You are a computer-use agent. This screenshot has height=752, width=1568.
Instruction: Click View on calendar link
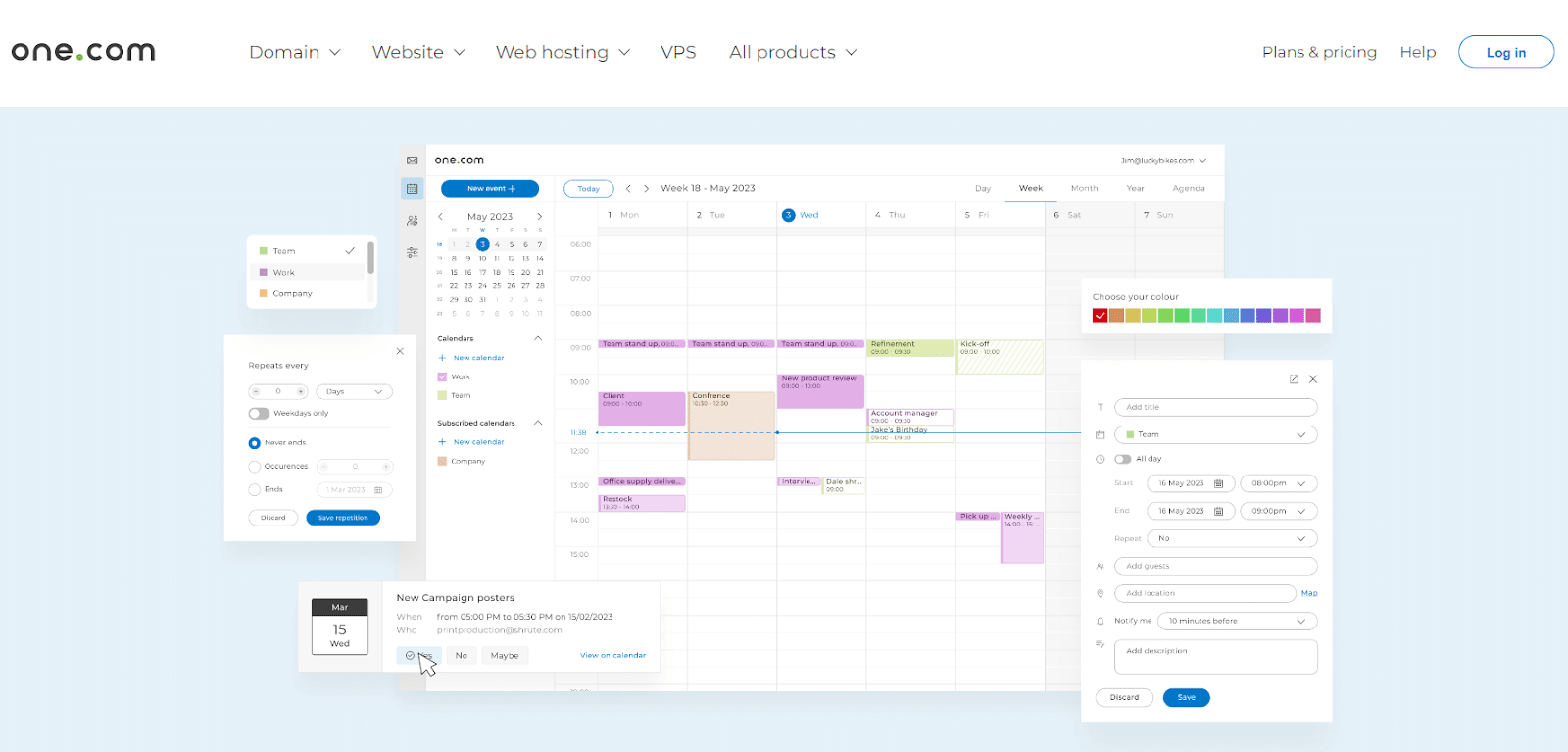(x=612, y=655)
